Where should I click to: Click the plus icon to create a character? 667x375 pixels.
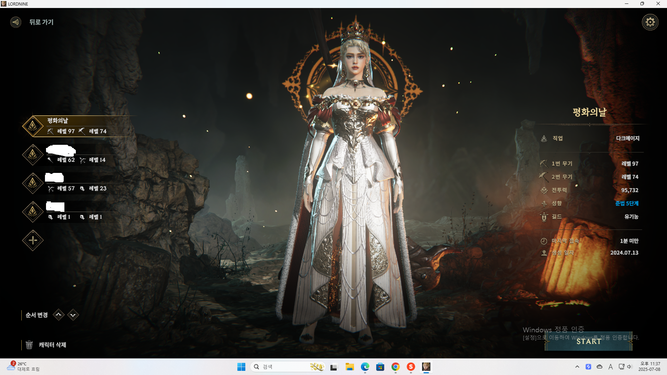pyautogui.click(x=33, y=240)
